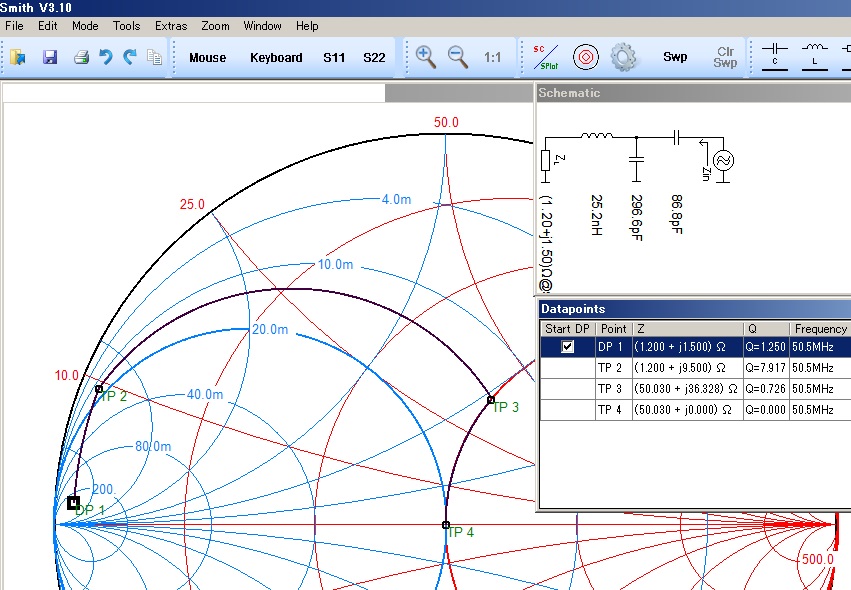The height and width of the screenshot is (590, 851).
Task: Click the red concentric circles icon
Action: 585,57
